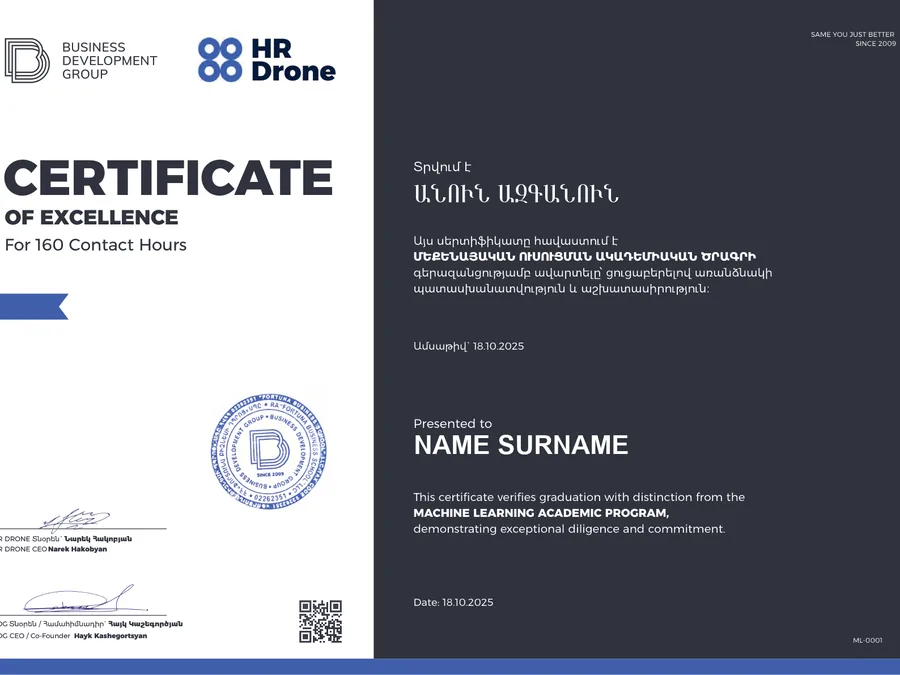Viewport: 900px width, 675px height.
Task: Click the blue ribbon banner shape
Action: (x=34, y=307)
